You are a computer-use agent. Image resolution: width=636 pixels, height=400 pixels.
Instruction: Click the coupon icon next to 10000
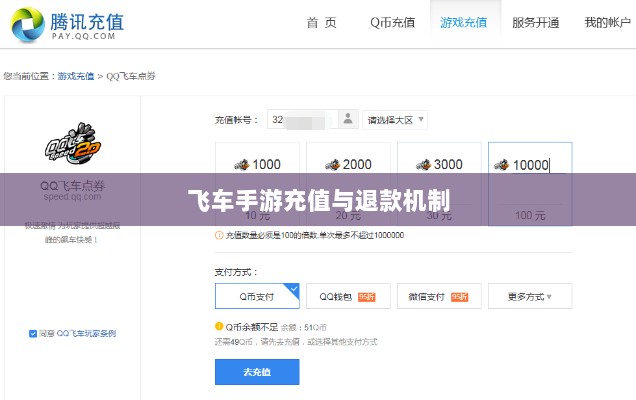click(501, 165)
